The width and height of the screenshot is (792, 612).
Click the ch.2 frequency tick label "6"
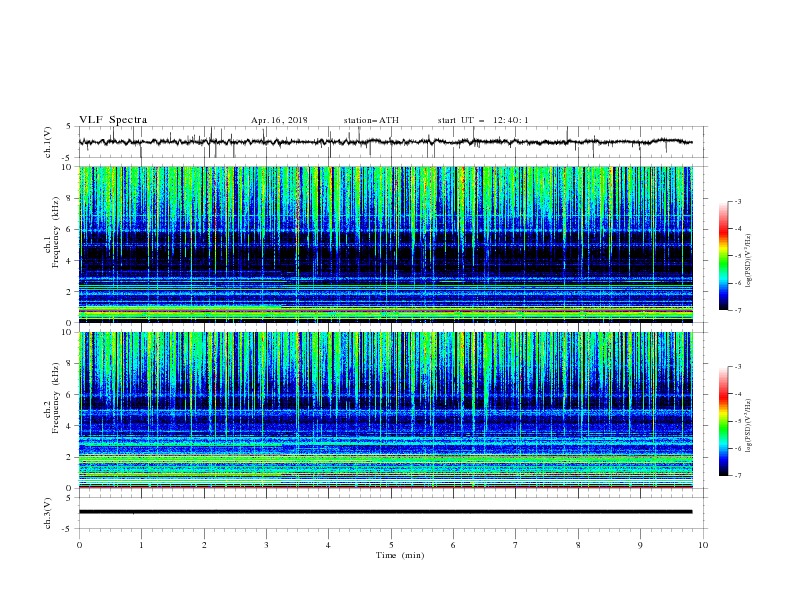[70, 395]
